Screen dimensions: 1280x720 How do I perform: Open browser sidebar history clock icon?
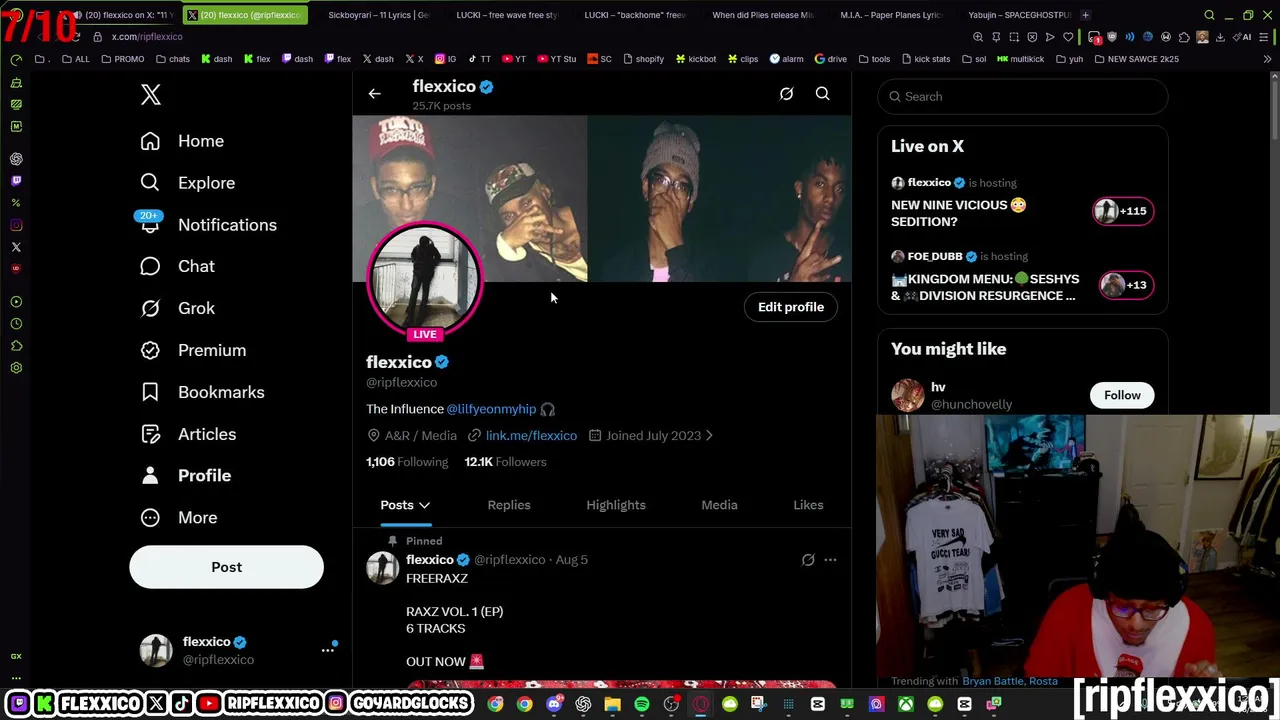click(16, 324)
